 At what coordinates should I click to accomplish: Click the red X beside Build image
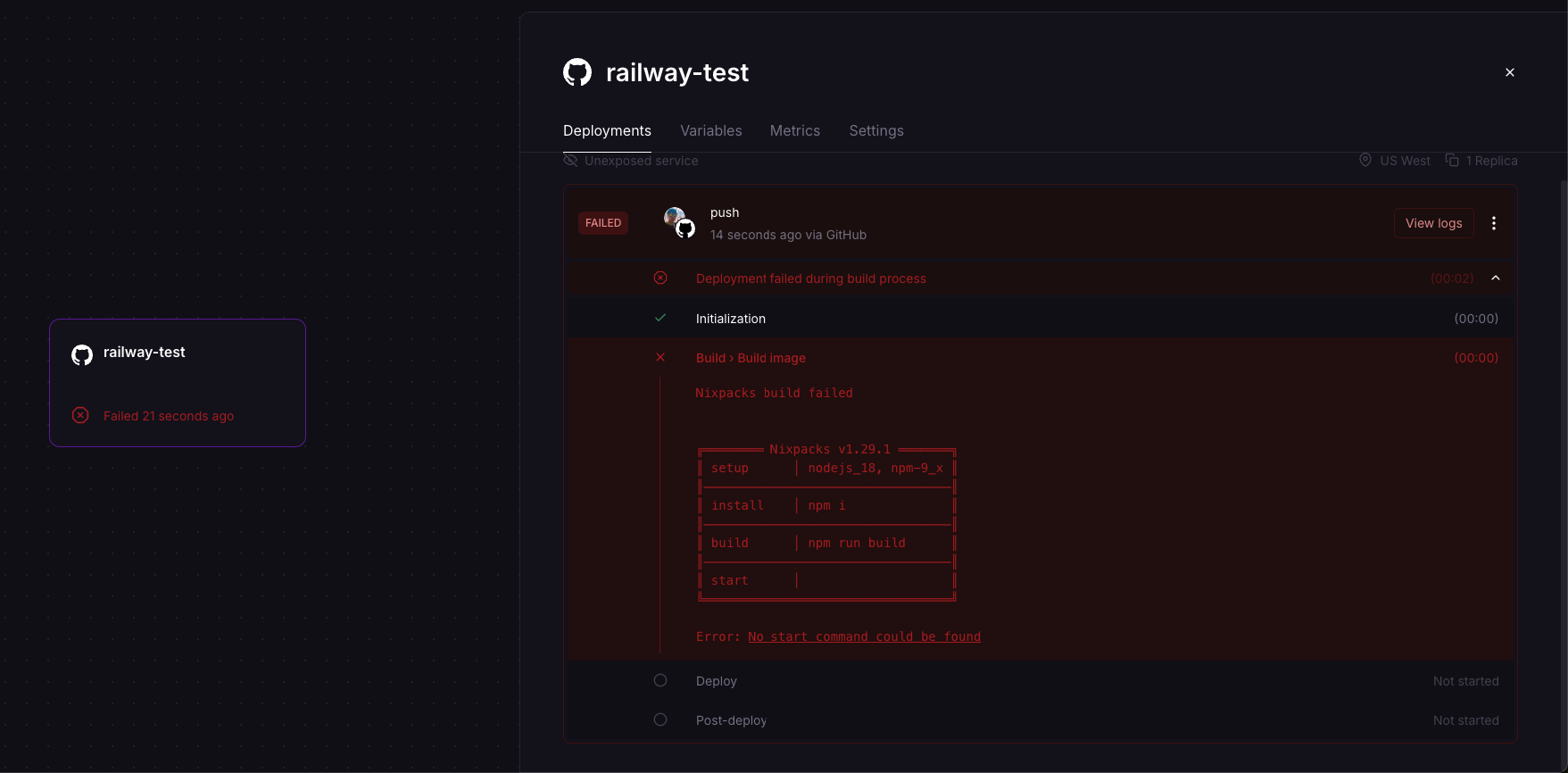pos(660,357)
